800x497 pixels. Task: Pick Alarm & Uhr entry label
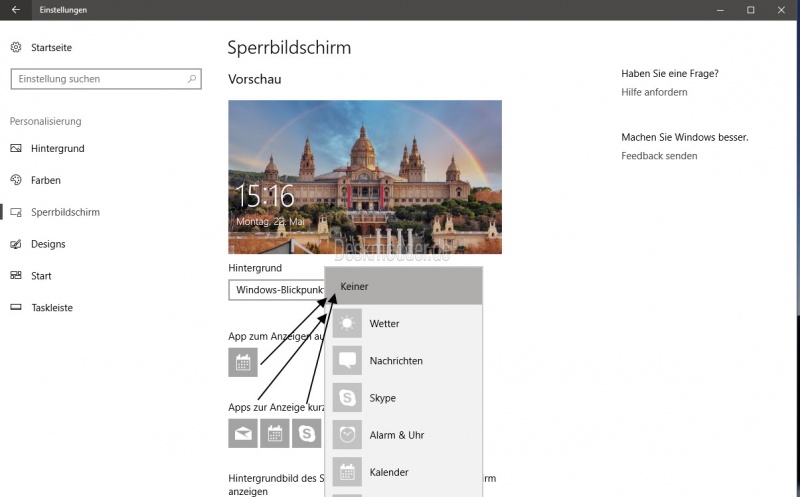pyautogui.click(x=397, y=435)
